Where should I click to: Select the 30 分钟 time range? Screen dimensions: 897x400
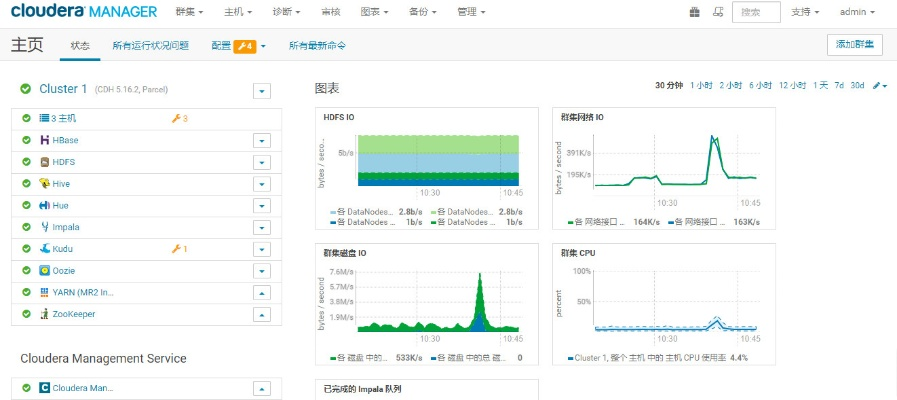click(x=669, y=85)
